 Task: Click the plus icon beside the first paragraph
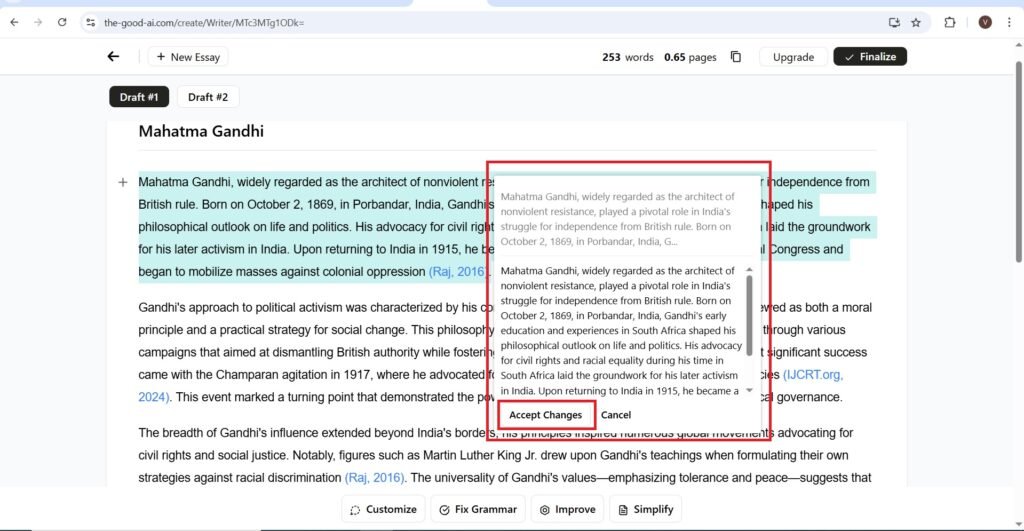(x=122, y=183)
